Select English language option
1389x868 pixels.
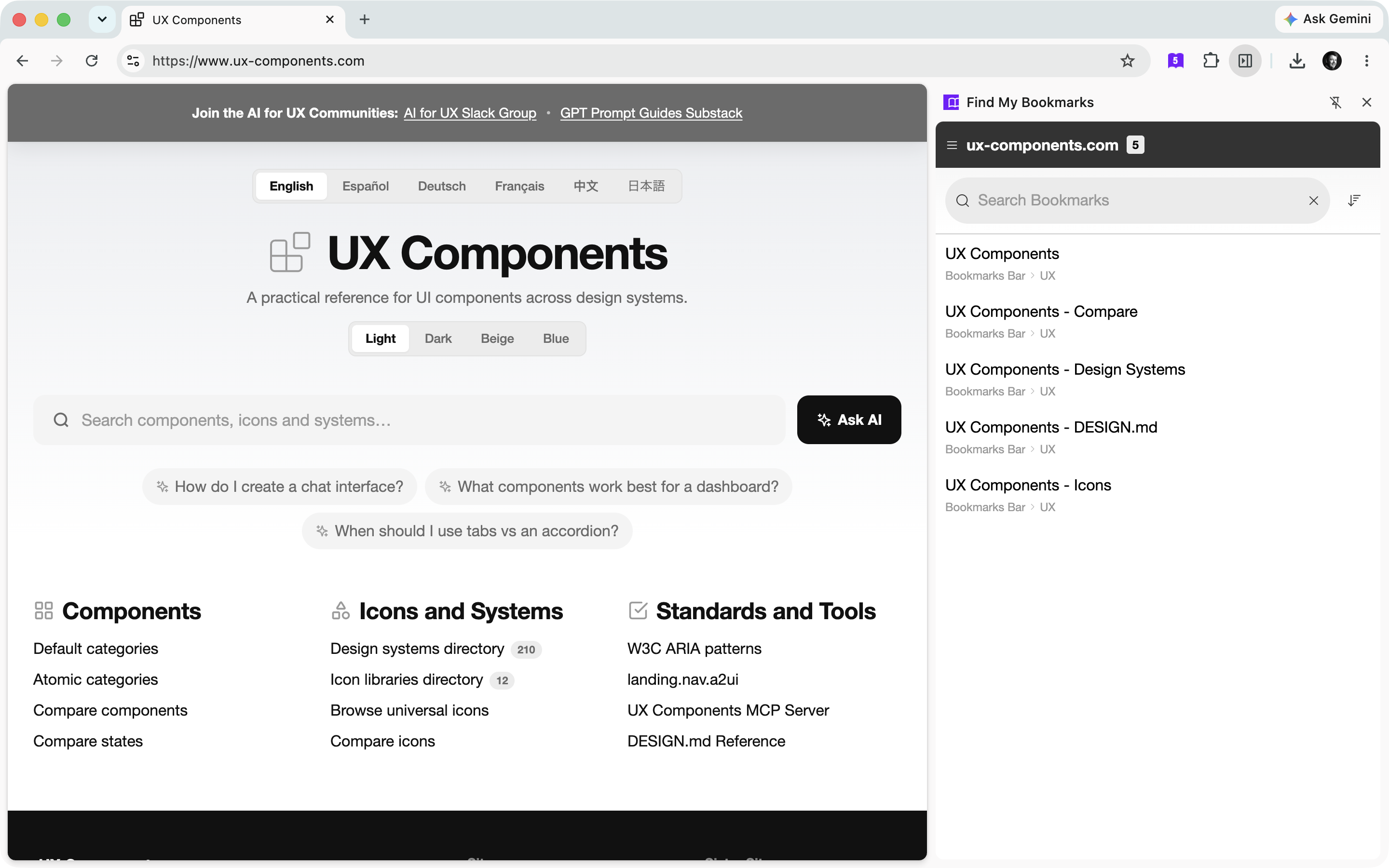pos(291,186)
